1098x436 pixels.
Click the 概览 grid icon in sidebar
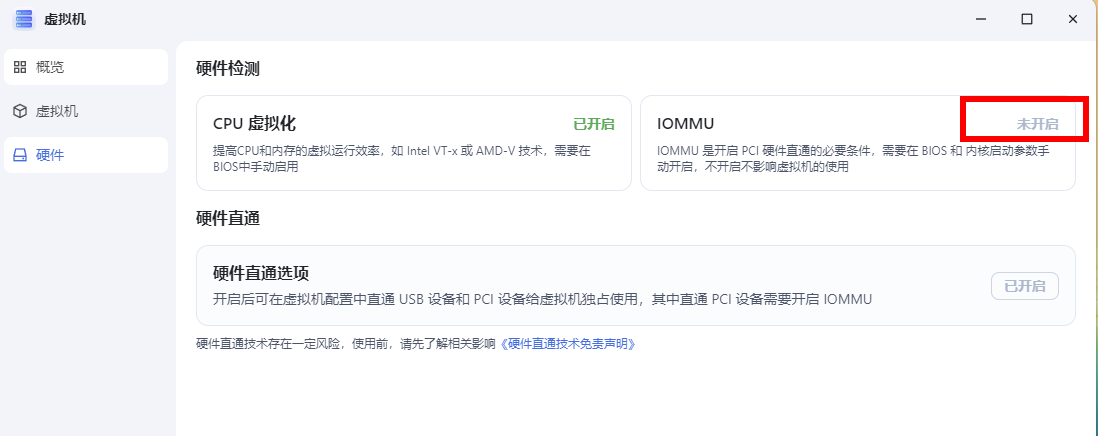[20, 67]
